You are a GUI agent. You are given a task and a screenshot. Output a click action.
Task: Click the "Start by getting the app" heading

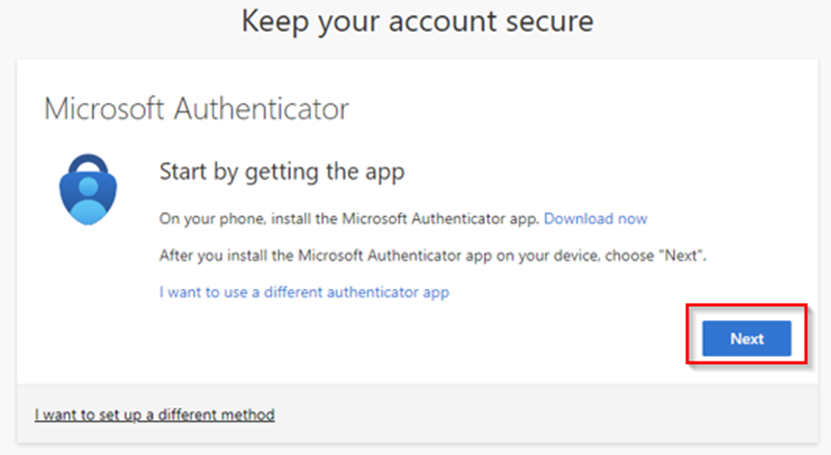(x=282, y=172)
